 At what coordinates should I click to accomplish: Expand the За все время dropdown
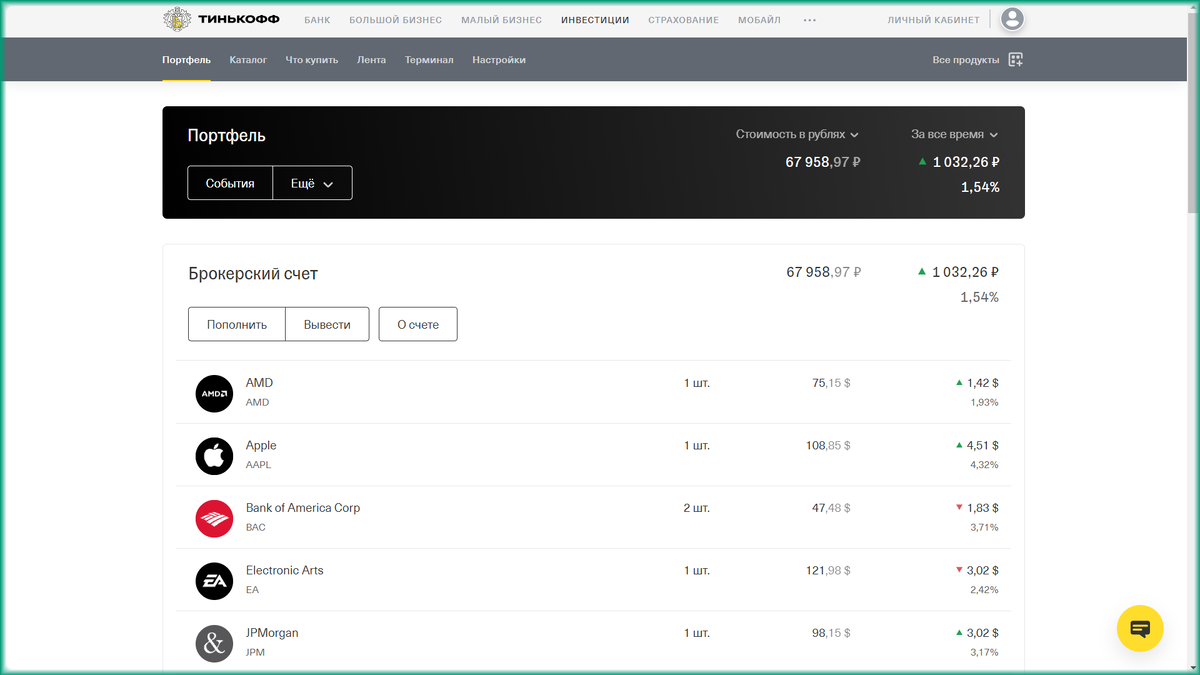[x=954, y=134]
